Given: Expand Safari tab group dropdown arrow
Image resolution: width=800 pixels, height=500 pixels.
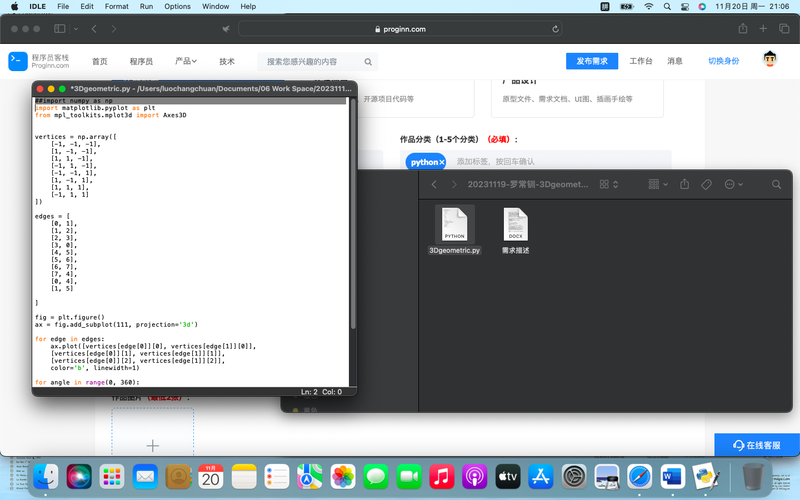Looking at the screenshot, I should coord(76,29).
